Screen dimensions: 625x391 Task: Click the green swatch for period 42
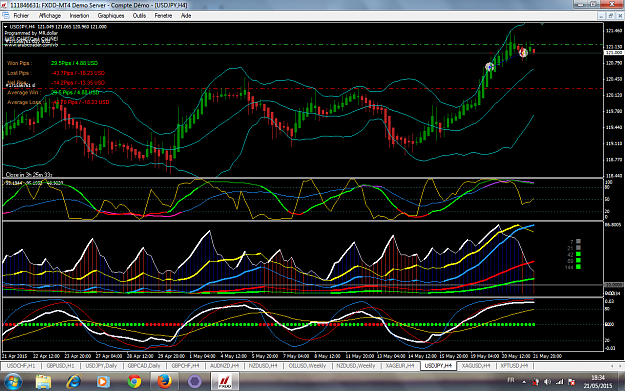[578, 254]
